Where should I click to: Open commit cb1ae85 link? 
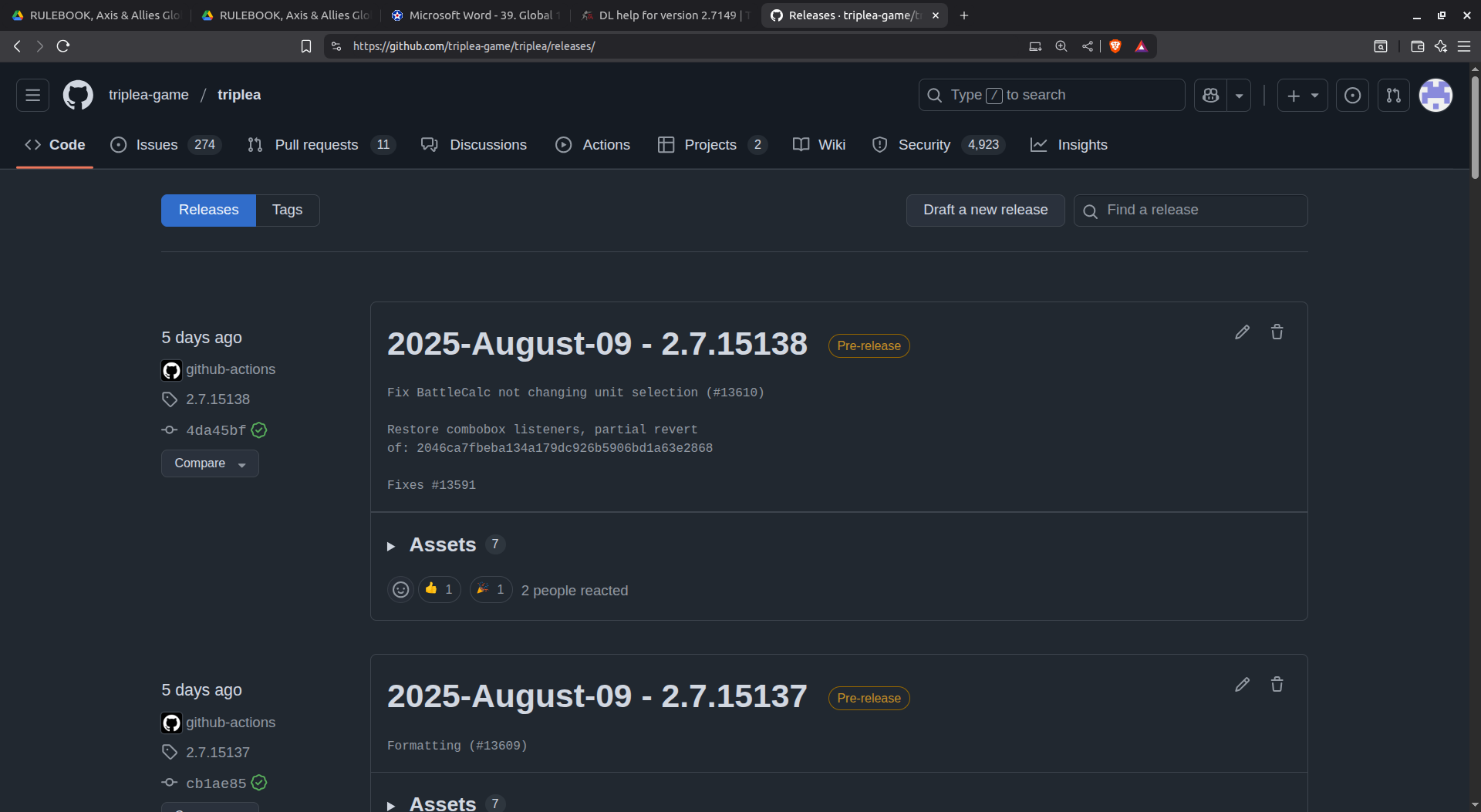point(216,783)
